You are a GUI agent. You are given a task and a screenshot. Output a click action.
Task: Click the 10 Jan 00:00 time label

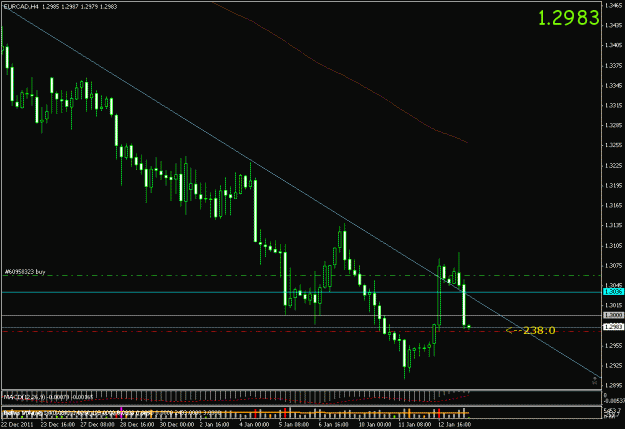[375, 425]
